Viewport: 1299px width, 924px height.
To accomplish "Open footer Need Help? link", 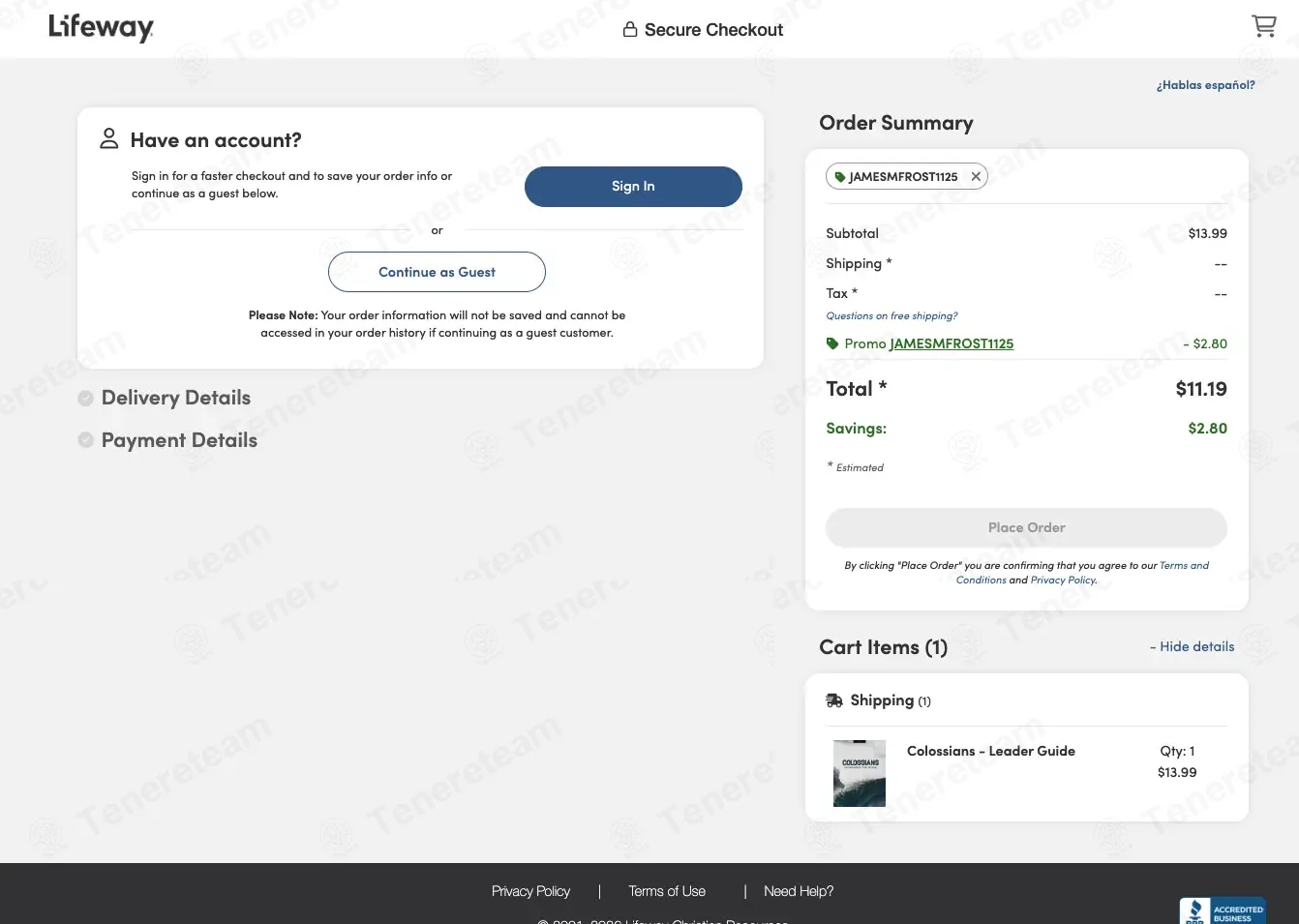I will [x=799, y=891].
